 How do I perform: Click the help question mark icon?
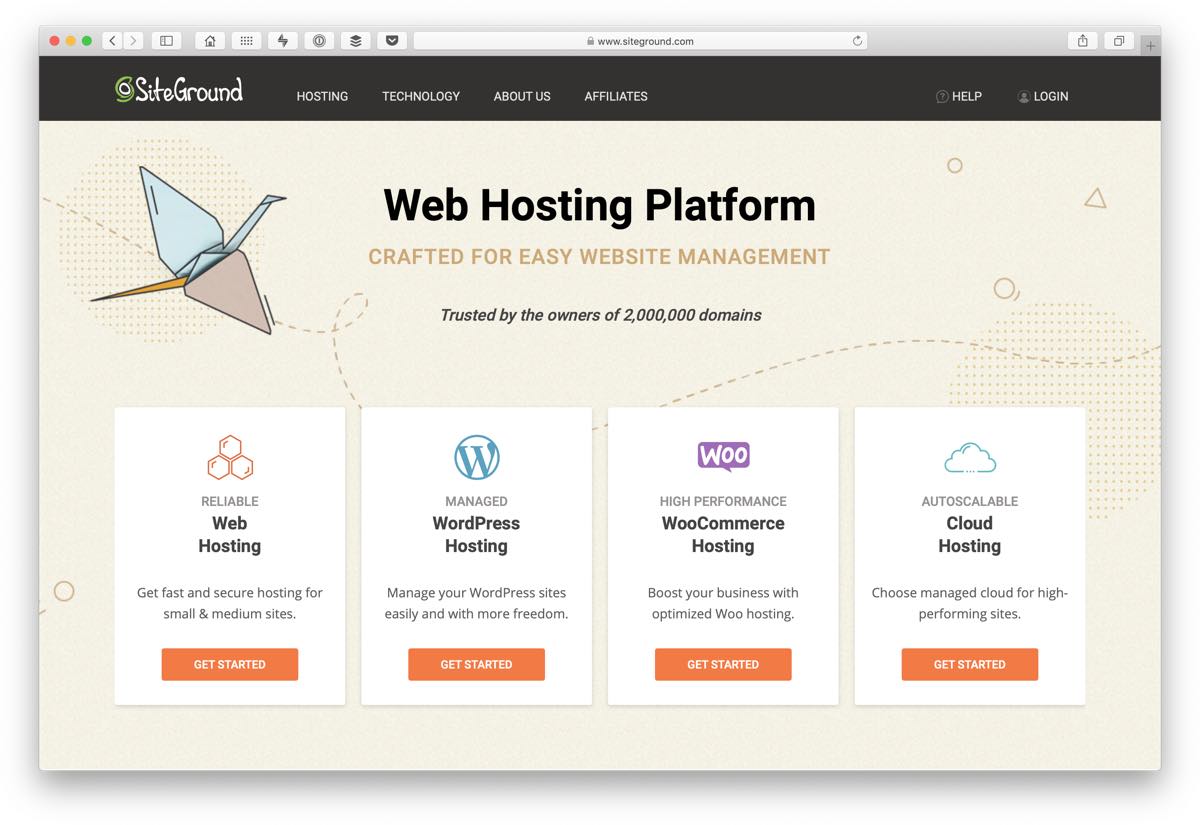click(x=942, y=96)
